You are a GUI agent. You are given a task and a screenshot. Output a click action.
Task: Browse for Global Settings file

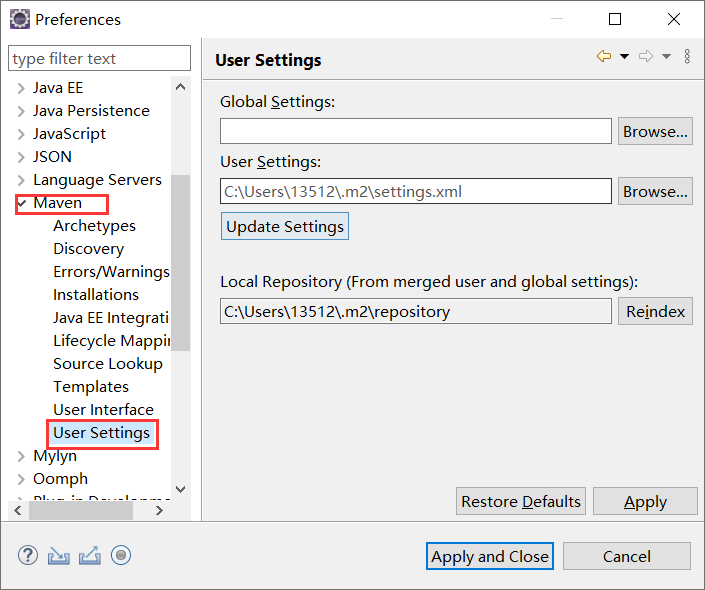coord(655,131)
